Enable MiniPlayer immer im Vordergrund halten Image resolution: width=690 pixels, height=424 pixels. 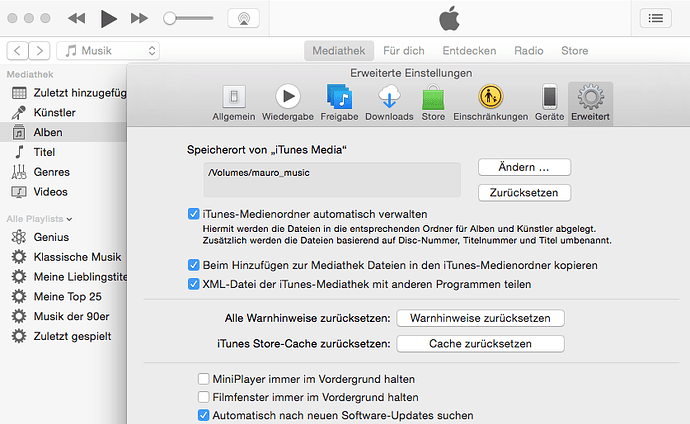coord(203,379)
